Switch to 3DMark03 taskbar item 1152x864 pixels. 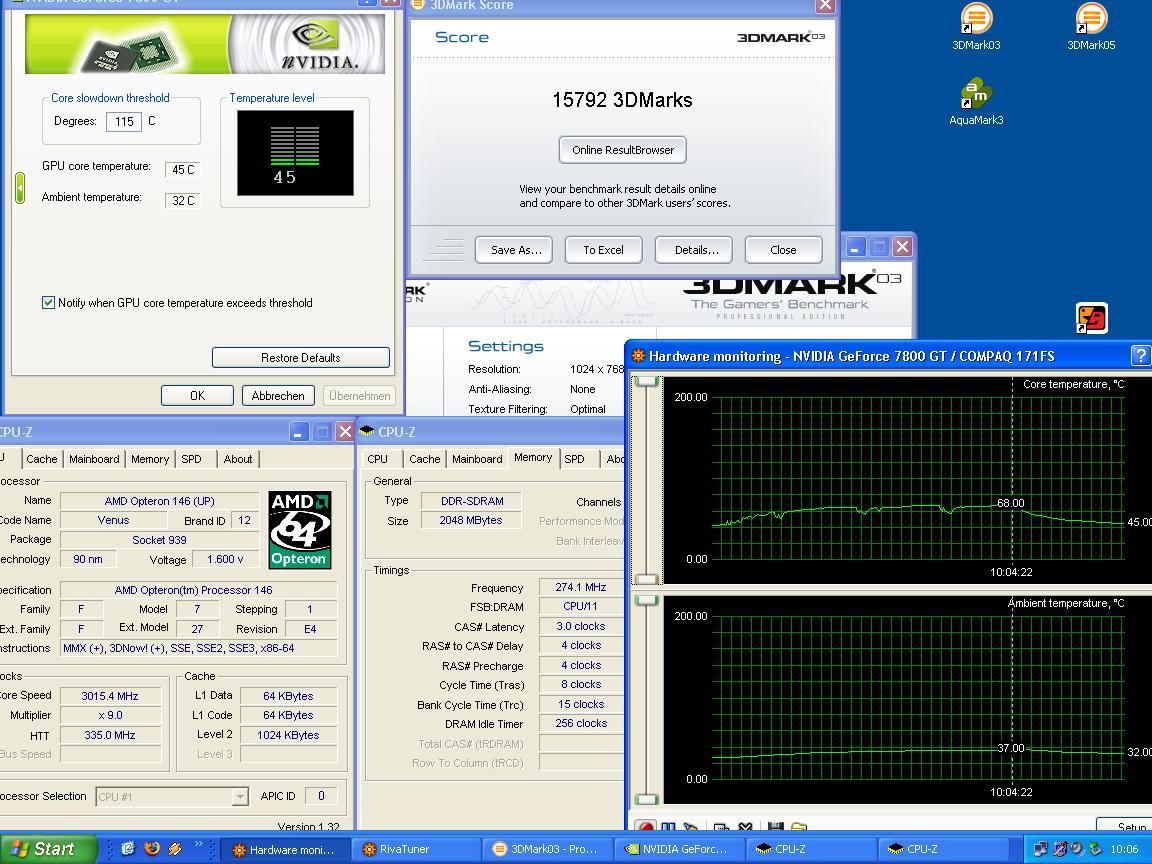pyautogui.click(x=547, y=849)
